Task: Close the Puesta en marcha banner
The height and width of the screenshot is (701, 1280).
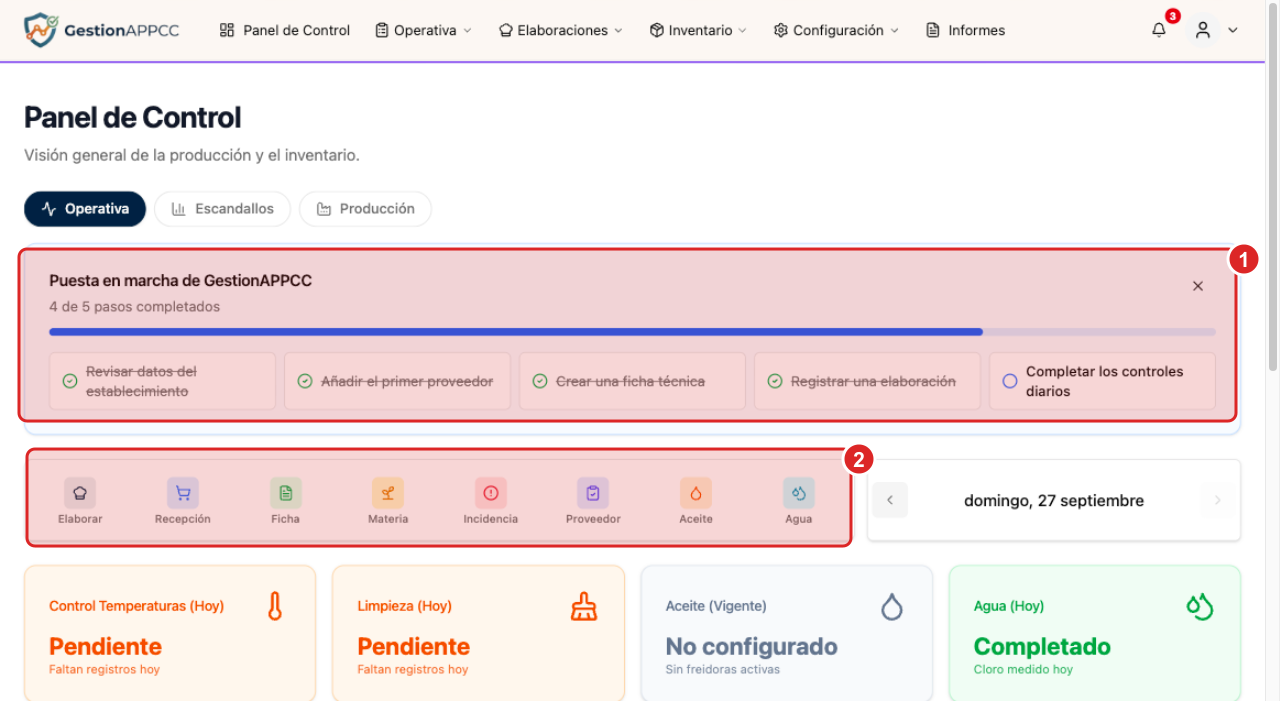Action: [x=1198, y=286]
